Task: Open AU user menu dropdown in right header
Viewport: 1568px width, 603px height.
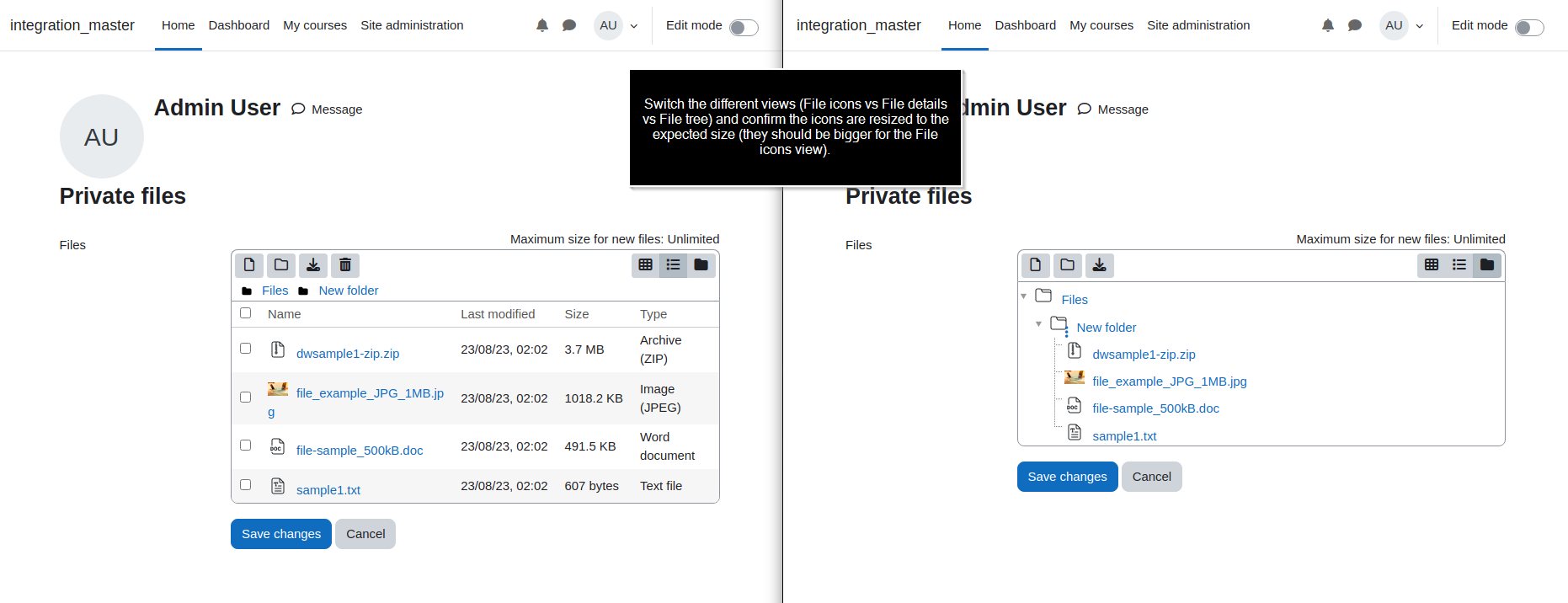Action: coord(1403,25)
